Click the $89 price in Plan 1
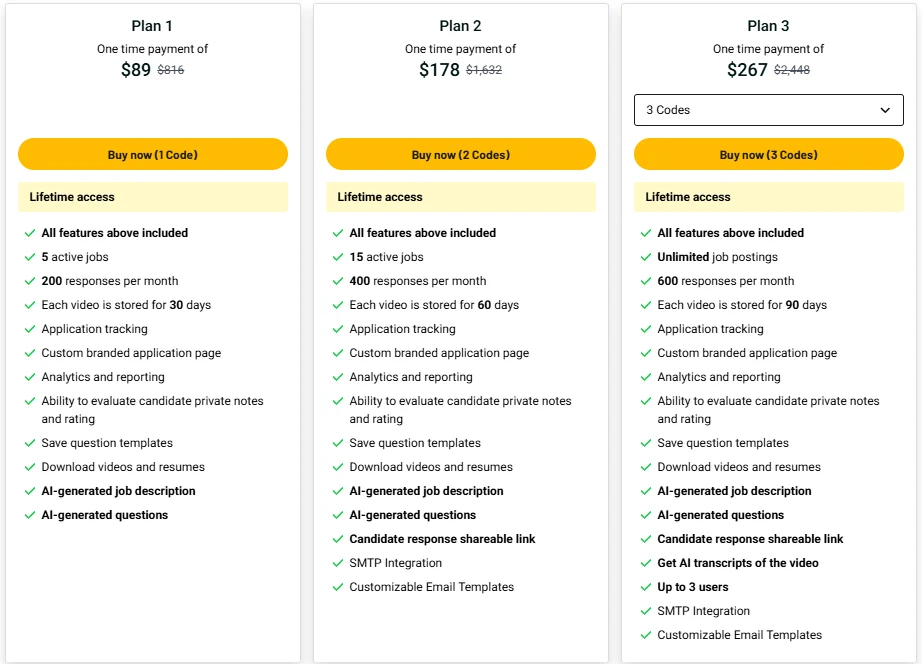Image resolution: width=922 pixels, height=664 pixels. pos(136,70)
